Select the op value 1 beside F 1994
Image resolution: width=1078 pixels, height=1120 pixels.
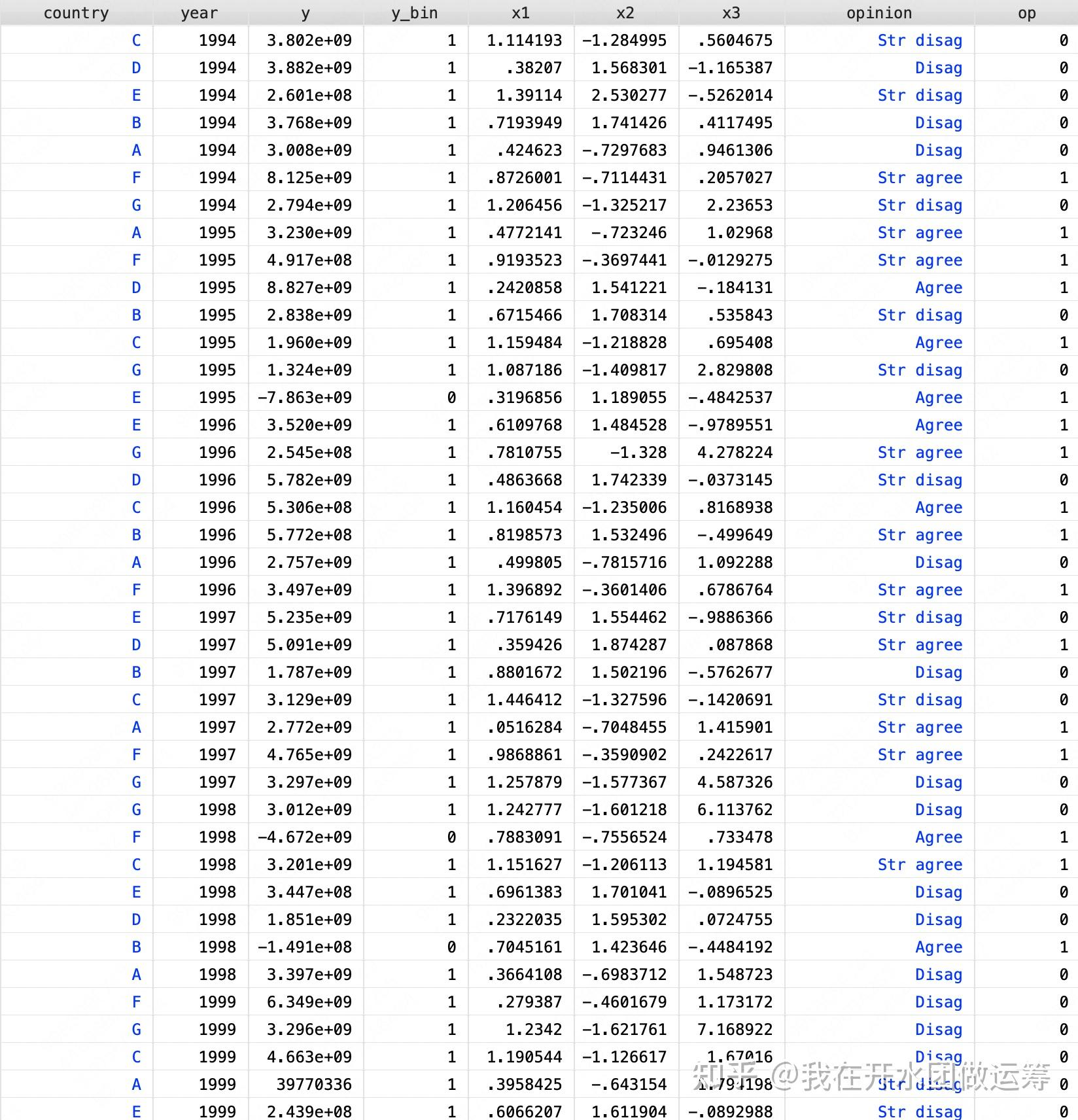1064,177
